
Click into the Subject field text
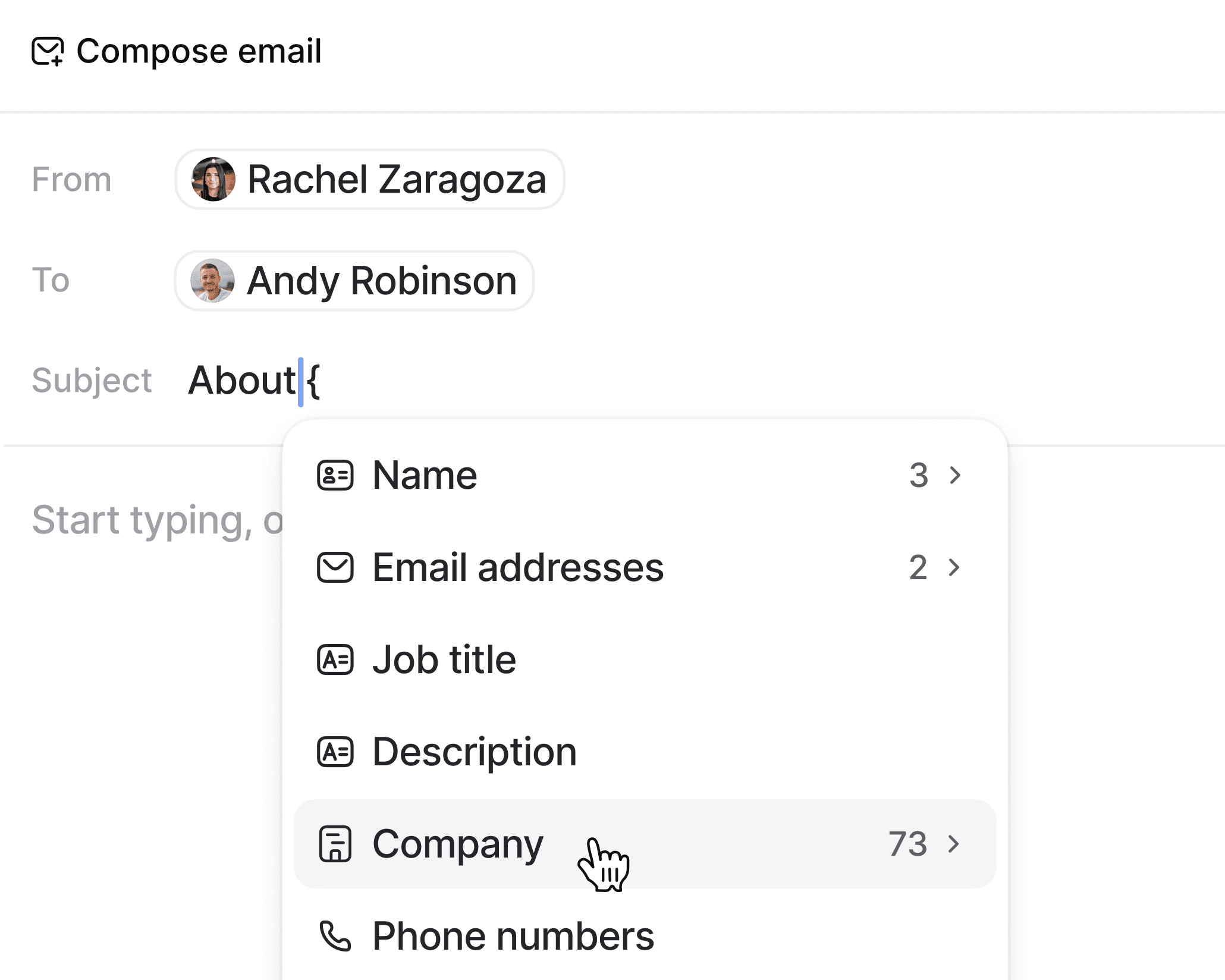click(x=241, y=381)
